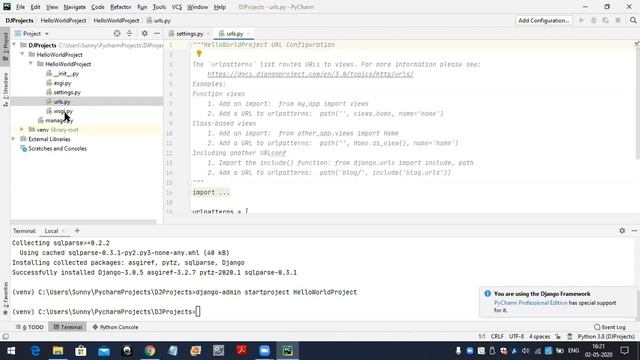Image resolution: width=640 pixels, height=360 pixels.
Task: Click the PyCharm Professional Edition link
Action: pyautogui.click(x=531, y=303)
